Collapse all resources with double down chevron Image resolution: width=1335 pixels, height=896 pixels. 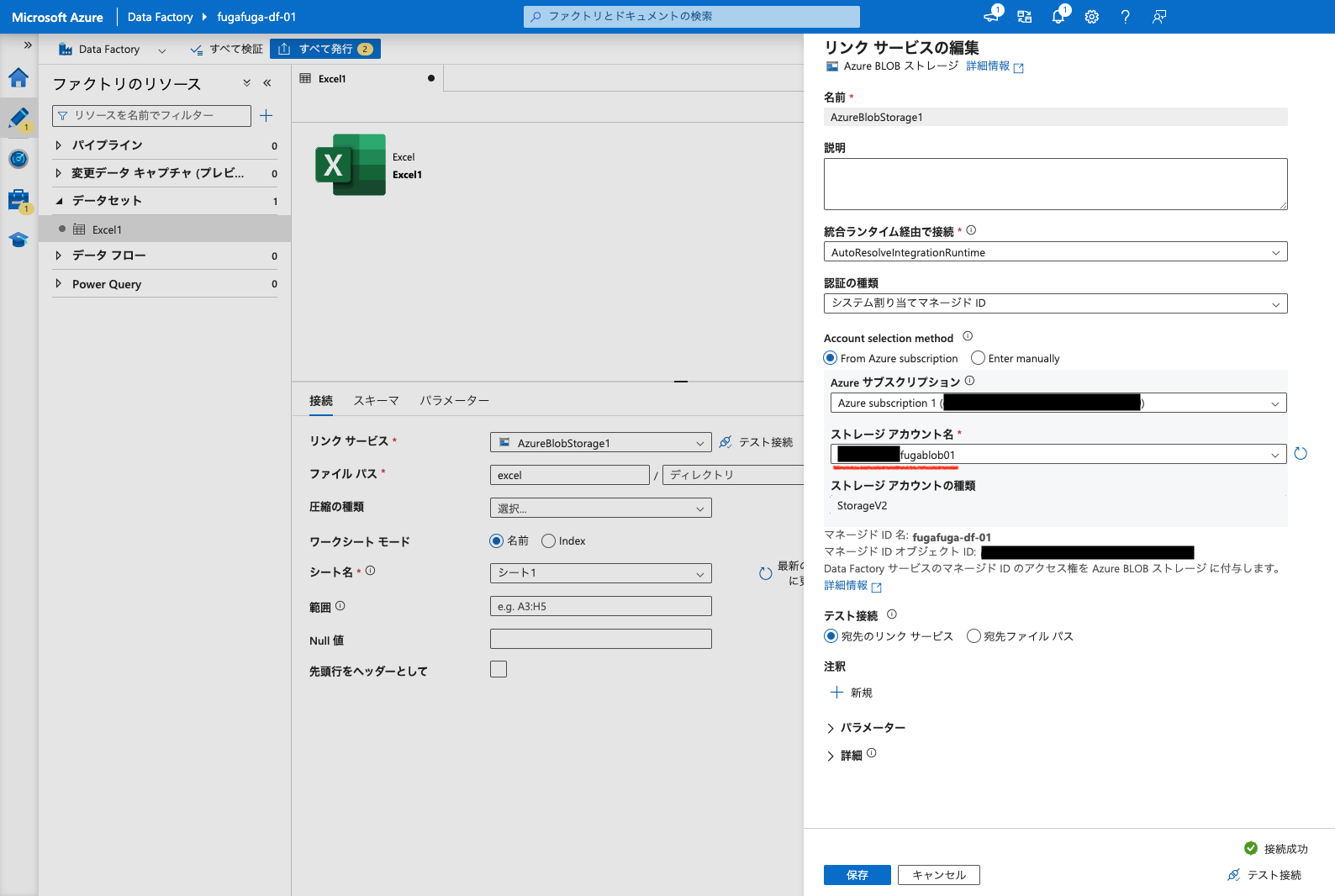pos(247,83)
